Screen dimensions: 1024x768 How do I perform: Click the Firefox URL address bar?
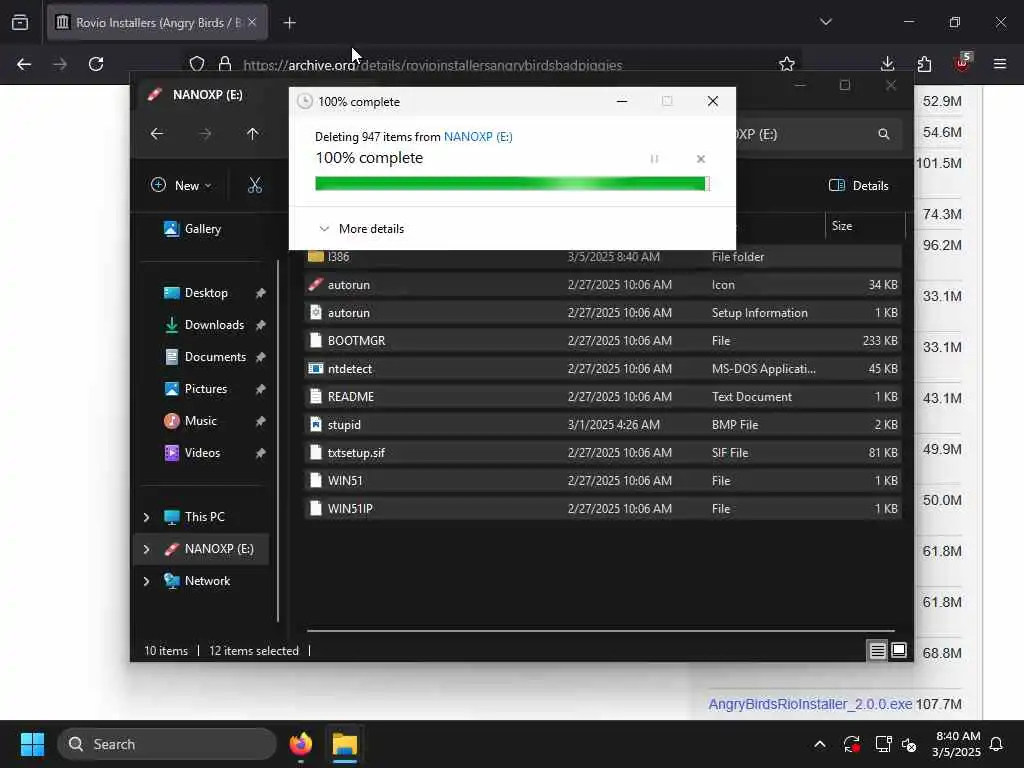point(491,64)
